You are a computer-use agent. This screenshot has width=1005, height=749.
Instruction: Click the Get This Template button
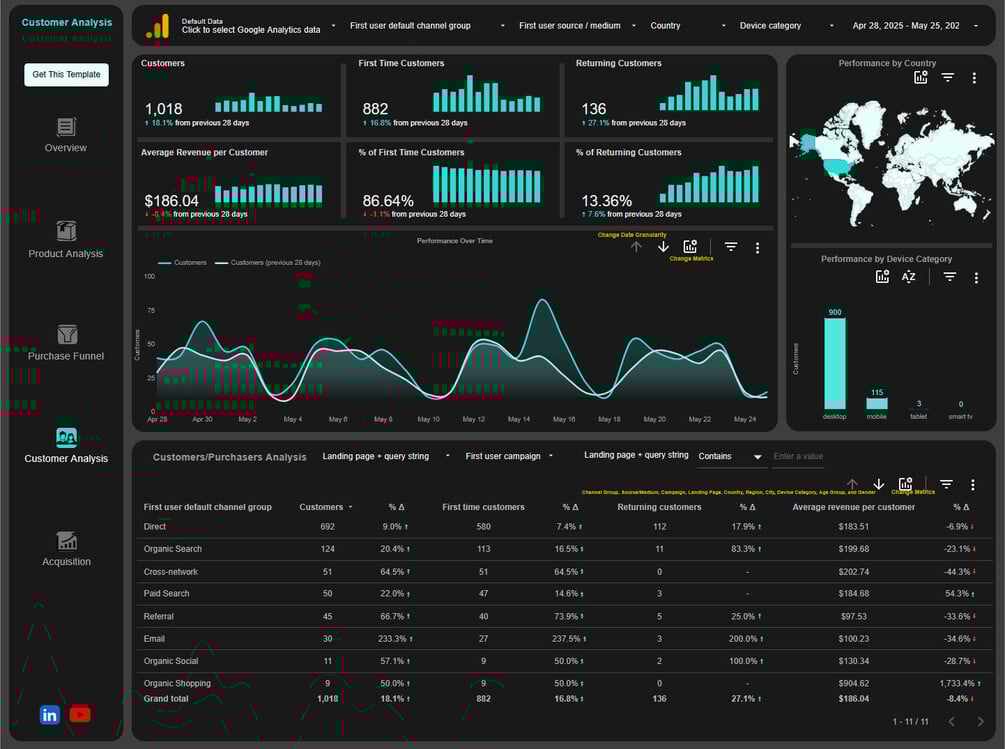[67, 74]
